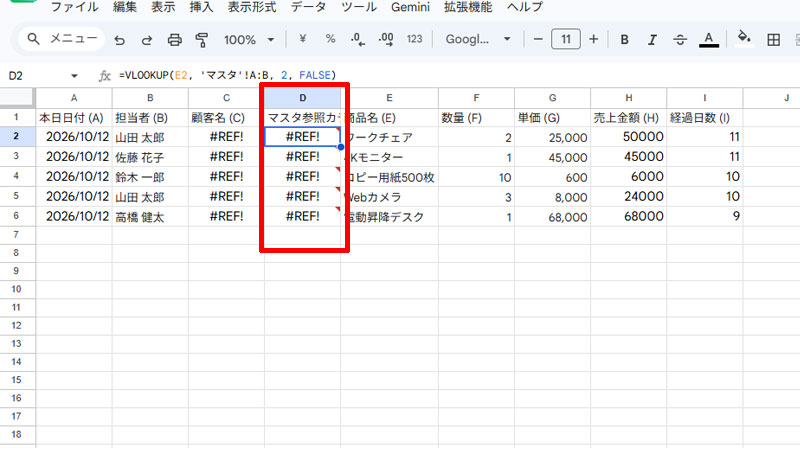Open the ツール menu

tap(359, 7)
